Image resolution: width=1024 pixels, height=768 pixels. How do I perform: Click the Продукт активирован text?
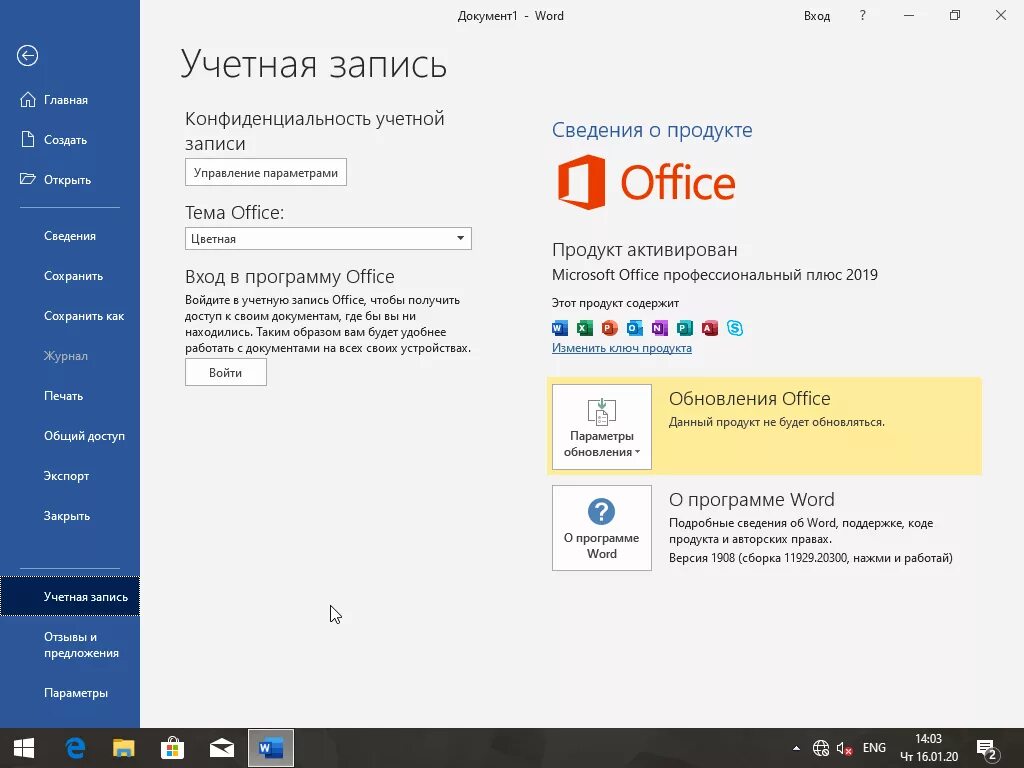click(x=645, y=249)
